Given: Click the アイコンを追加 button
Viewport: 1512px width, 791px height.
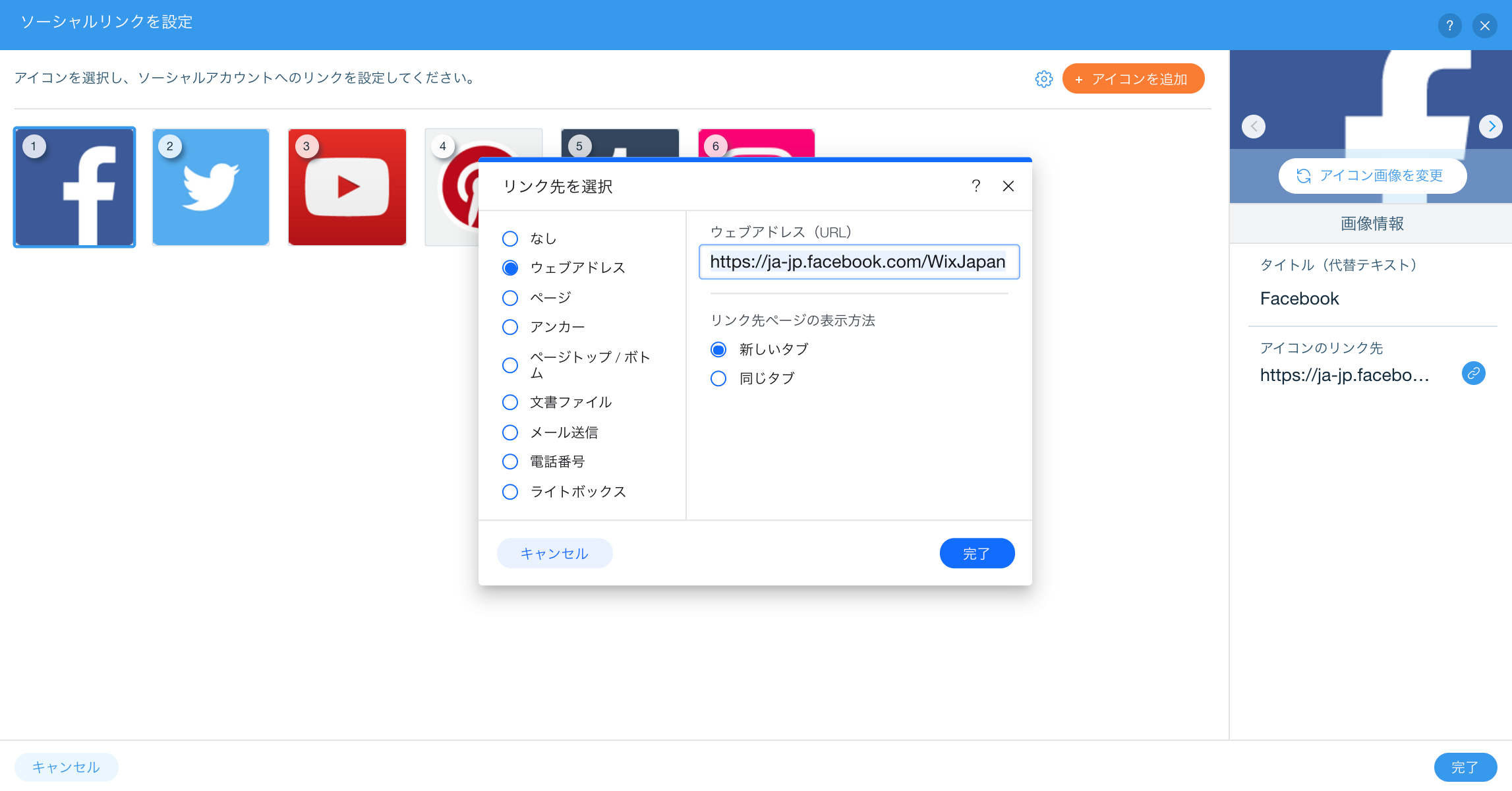Looking at the screenshot, I should [x=1133, y=79].
